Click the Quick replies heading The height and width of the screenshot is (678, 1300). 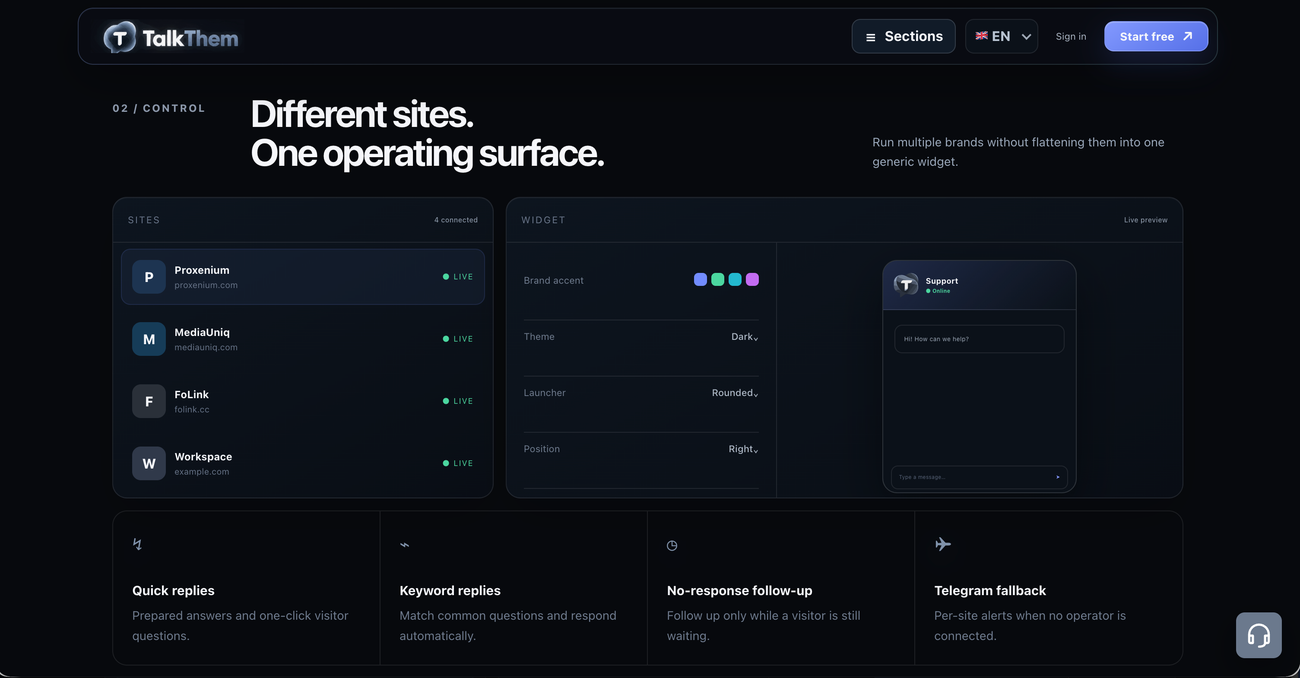coord(173,591)
